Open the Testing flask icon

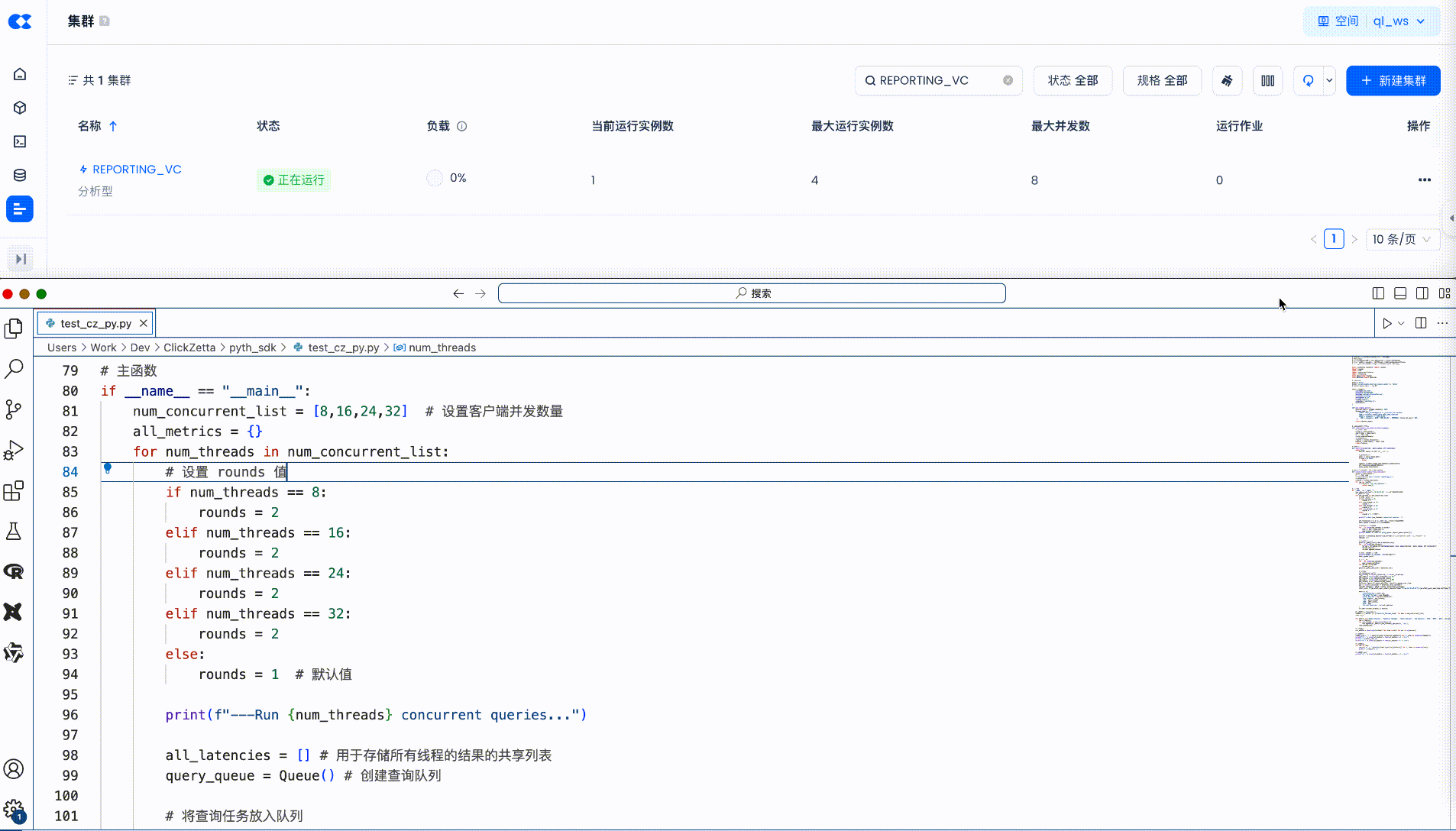(x=14, y=531)
